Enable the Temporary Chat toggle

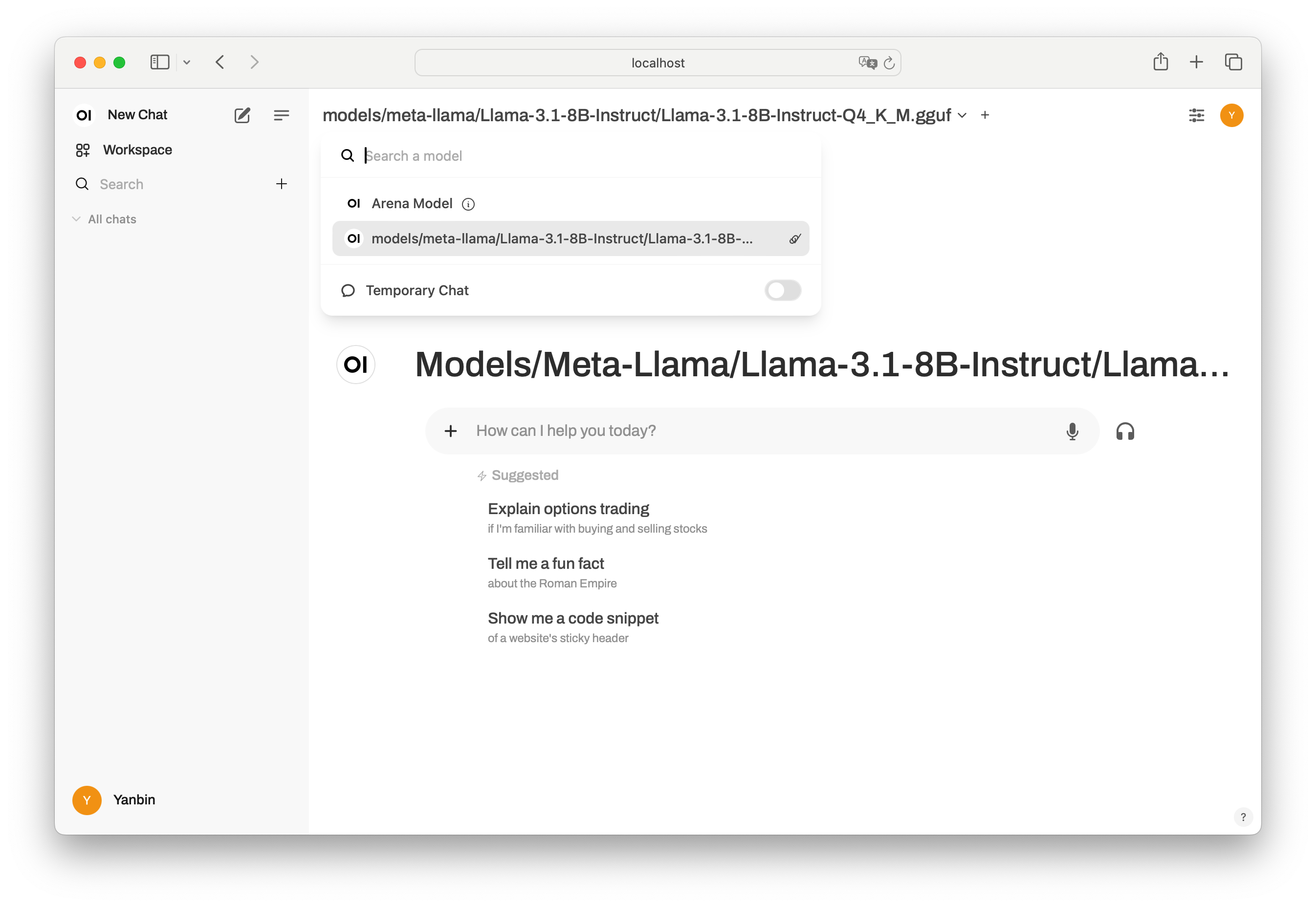[783, 290]
